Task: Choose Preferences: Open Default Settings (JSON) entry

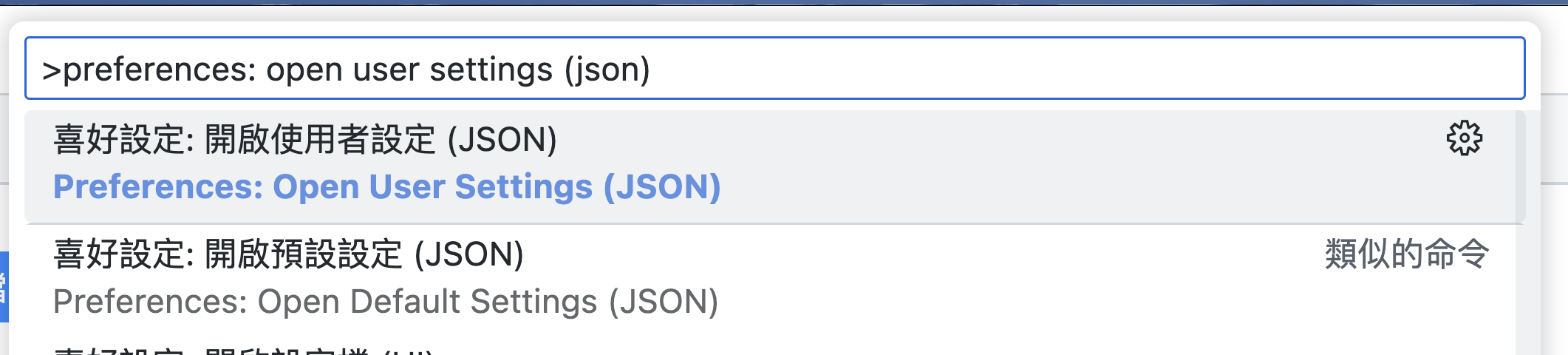Action: pyautogui.click(x=385, y=302)
